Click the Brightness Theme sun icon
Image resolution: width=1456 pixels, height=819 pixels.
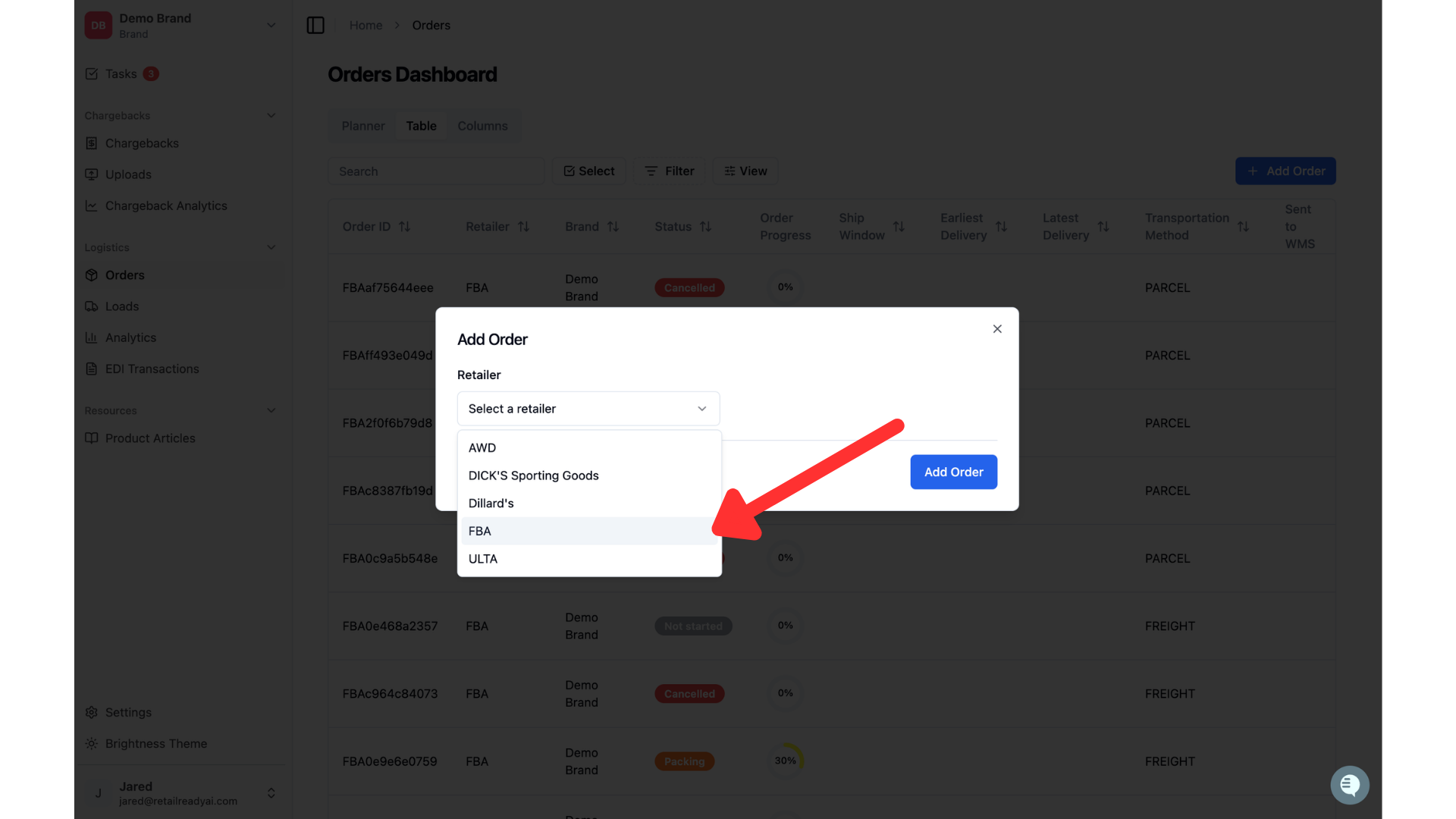[x=92, y=743]
